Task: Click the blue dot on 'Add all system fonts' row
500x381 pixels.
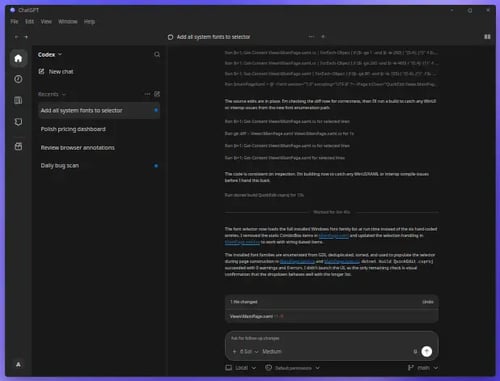Action: [156, 110]
